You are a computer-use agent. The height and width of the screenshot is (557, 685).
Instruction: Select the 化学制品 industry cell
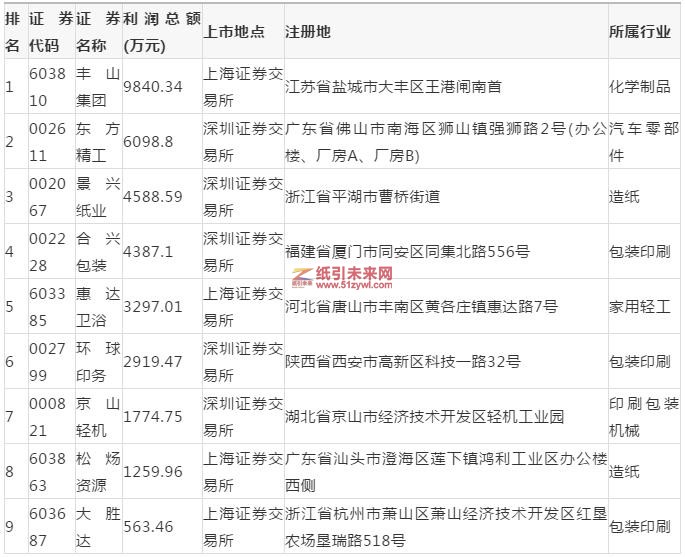(x=640, y=86)
